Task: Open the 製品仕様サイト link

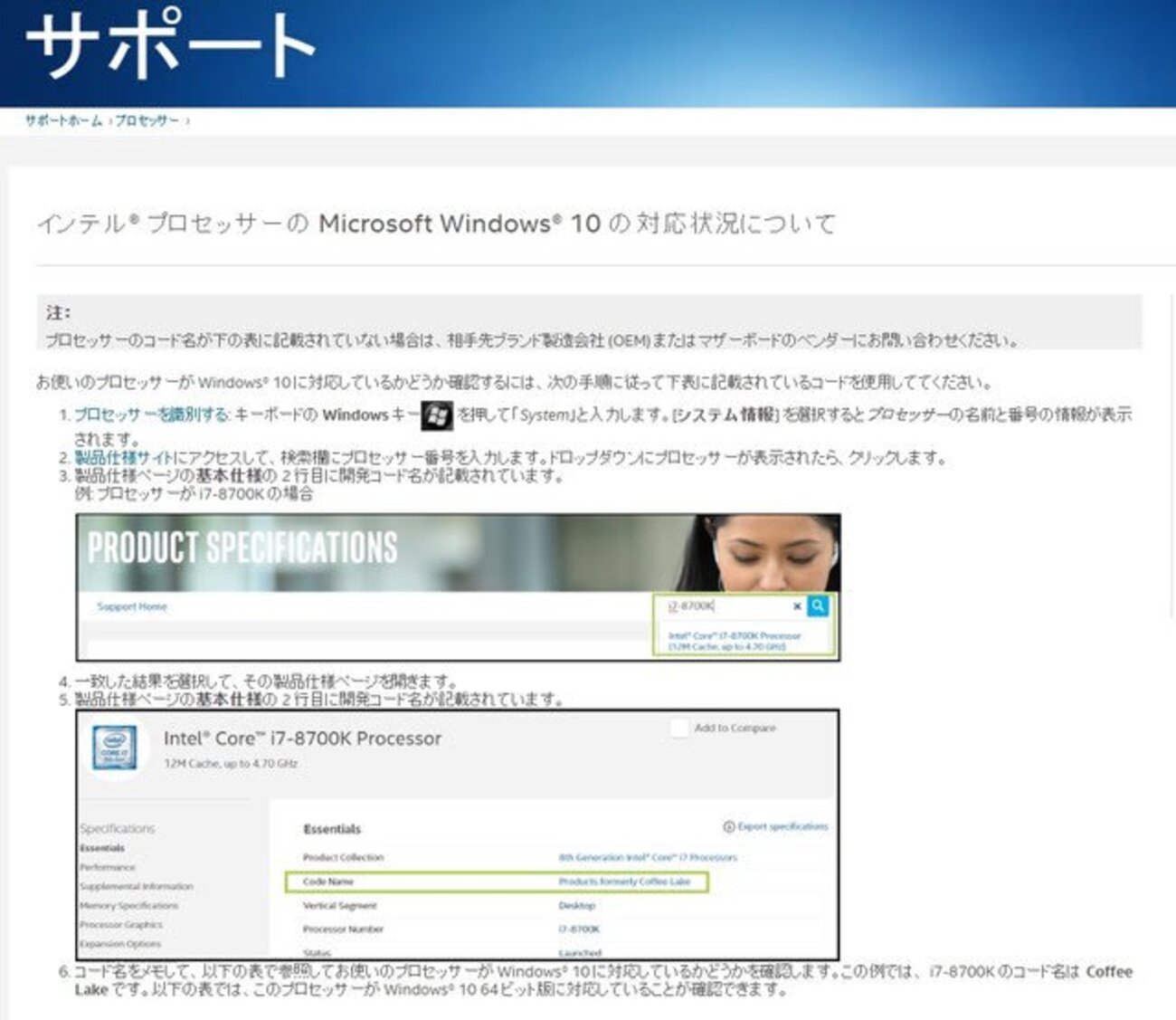Action: point(123,457)
